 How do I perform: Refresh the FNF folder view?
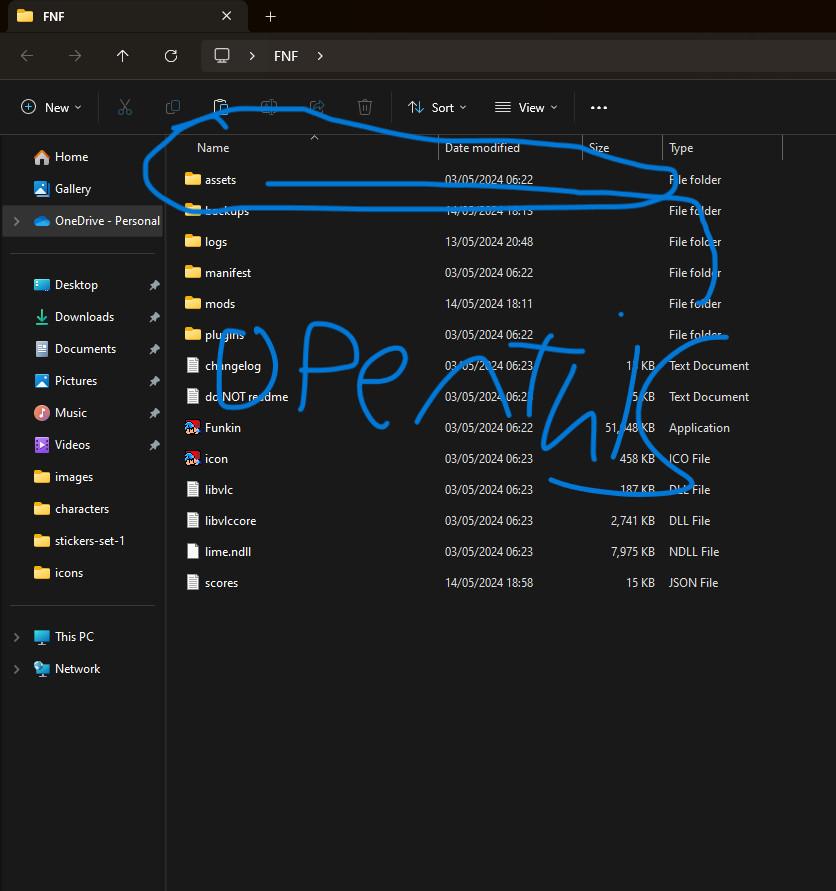pos(171,56)
